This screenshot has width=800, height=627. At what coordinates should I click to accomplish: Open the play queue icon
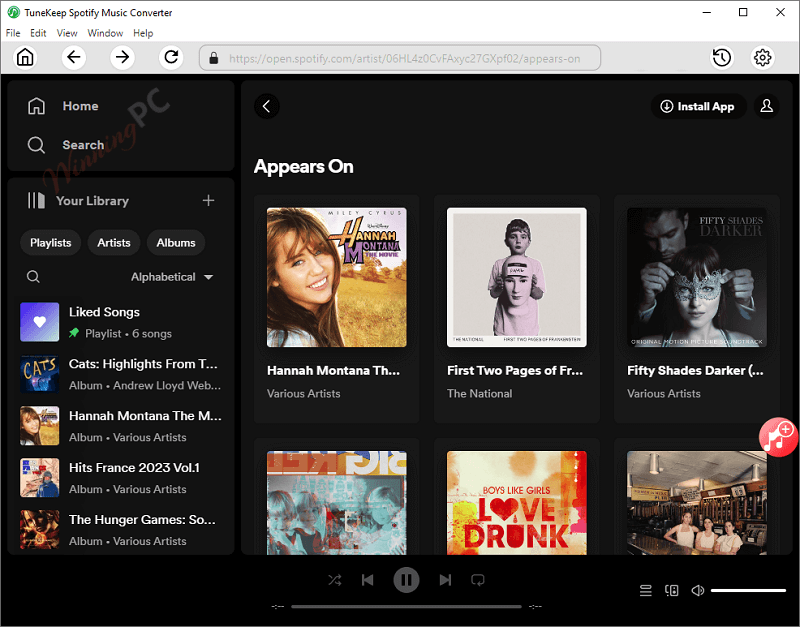tap(645, 591)
